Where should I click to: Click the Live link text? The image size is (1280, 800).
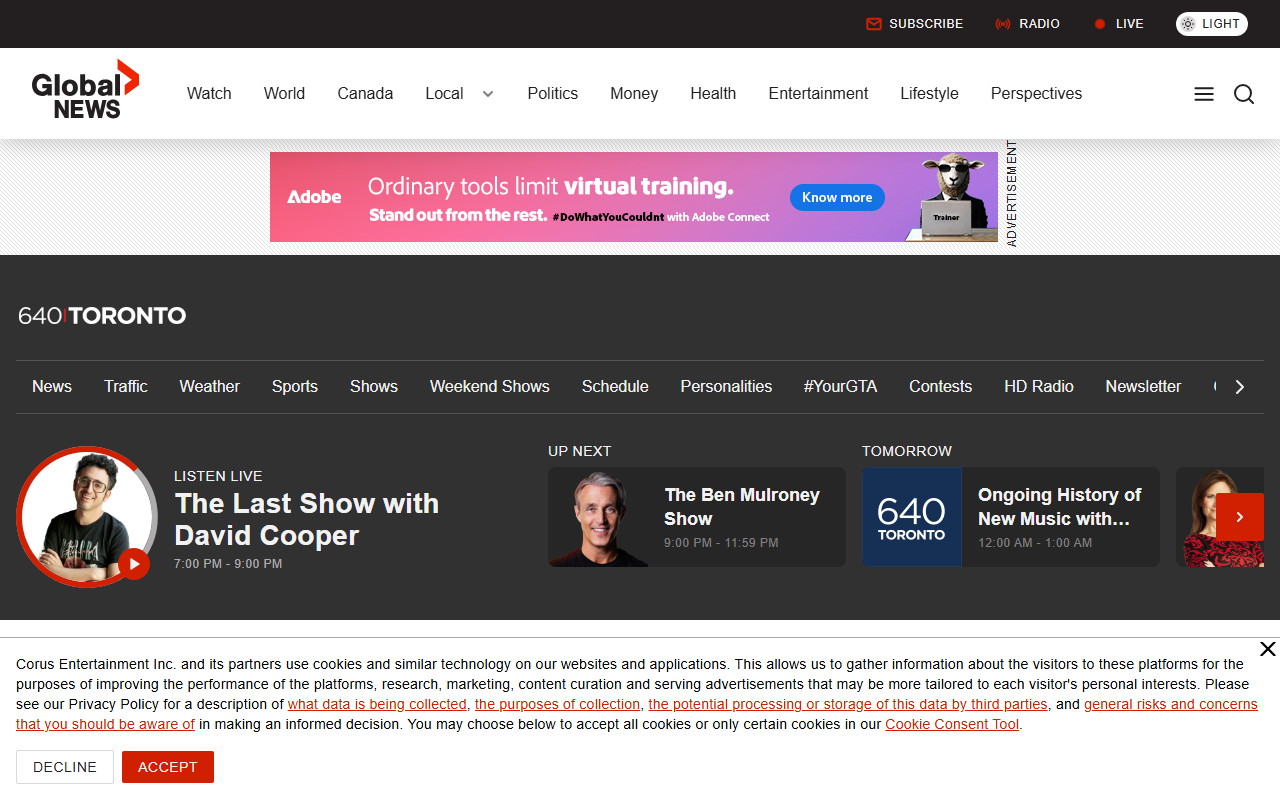tap(1130, 24)
